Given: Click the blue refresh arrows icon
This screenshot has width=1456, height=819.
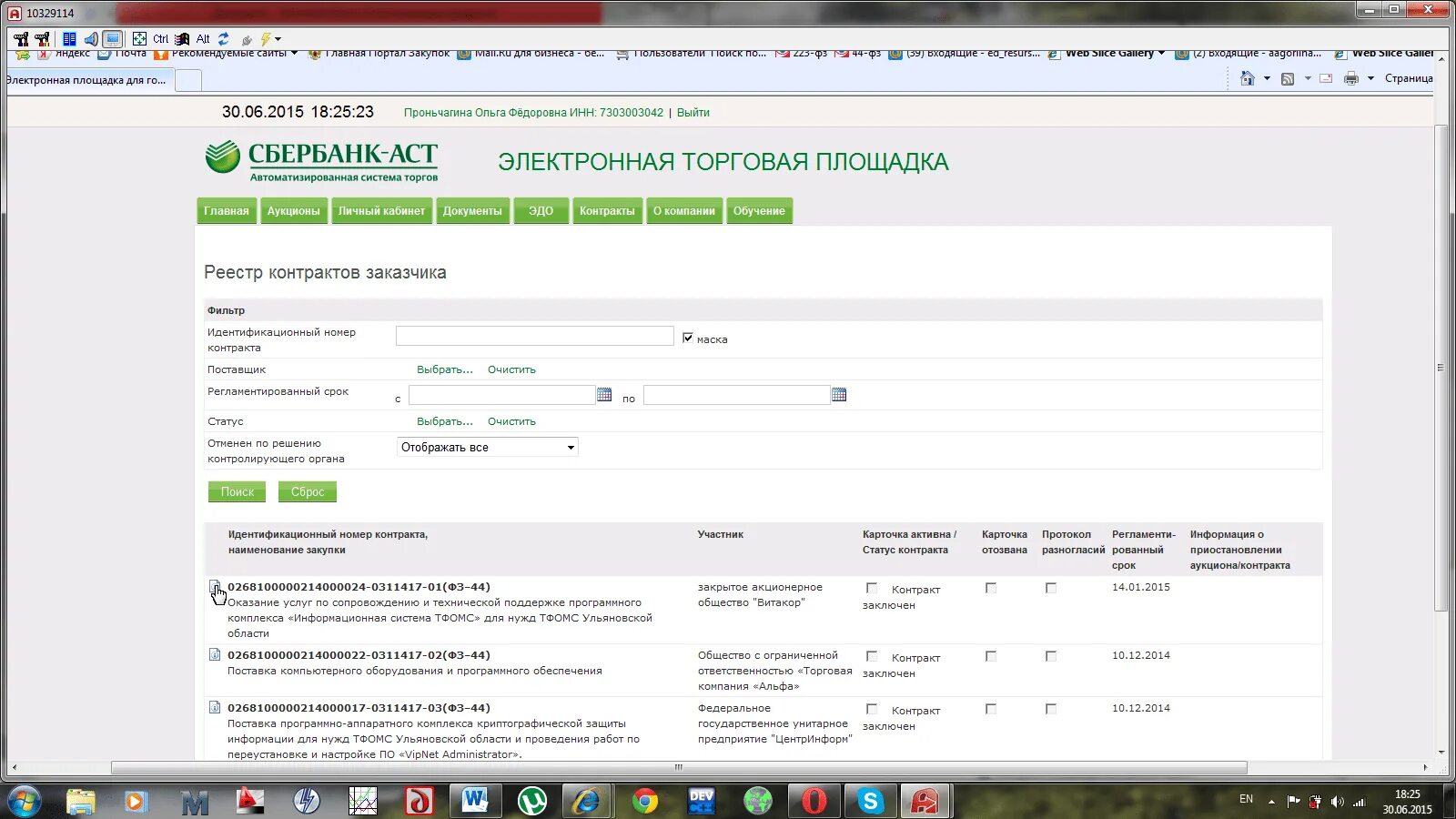Looking at the screenshot, I should [224, 39].
